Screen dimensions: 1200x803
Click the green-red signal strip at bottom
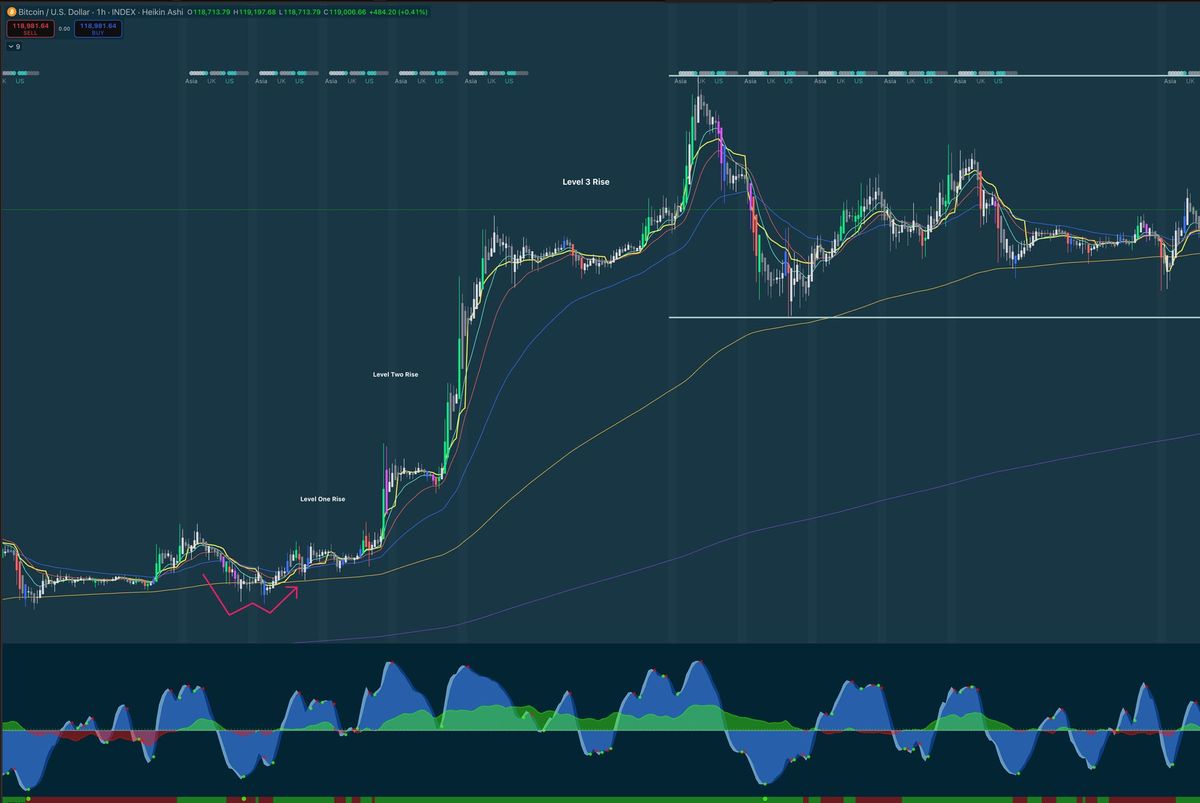pyautogui.click(x=600, y=799)
